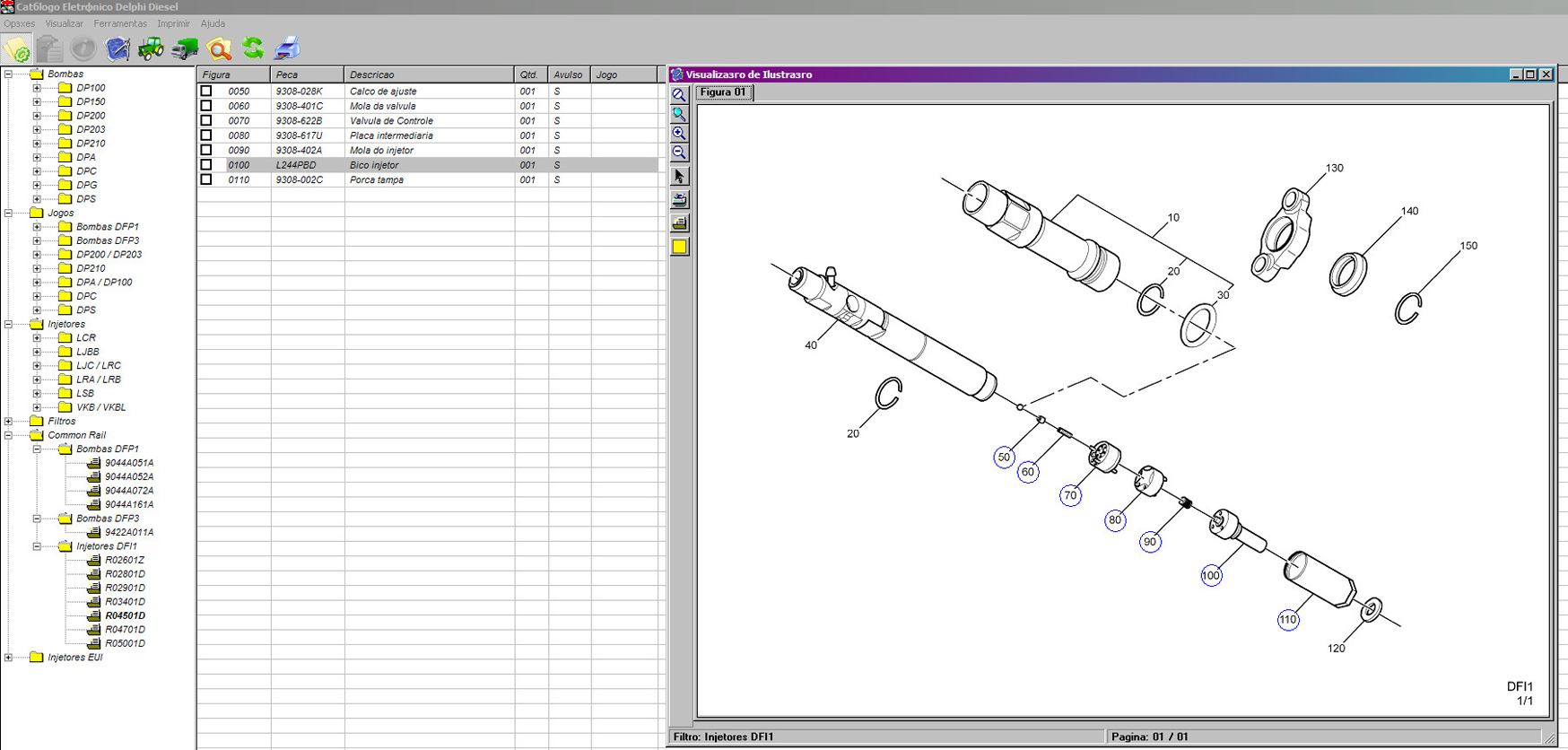1568x750 pixels.
Task: Expand the Filtros tree folder
Action: (9, 421)
